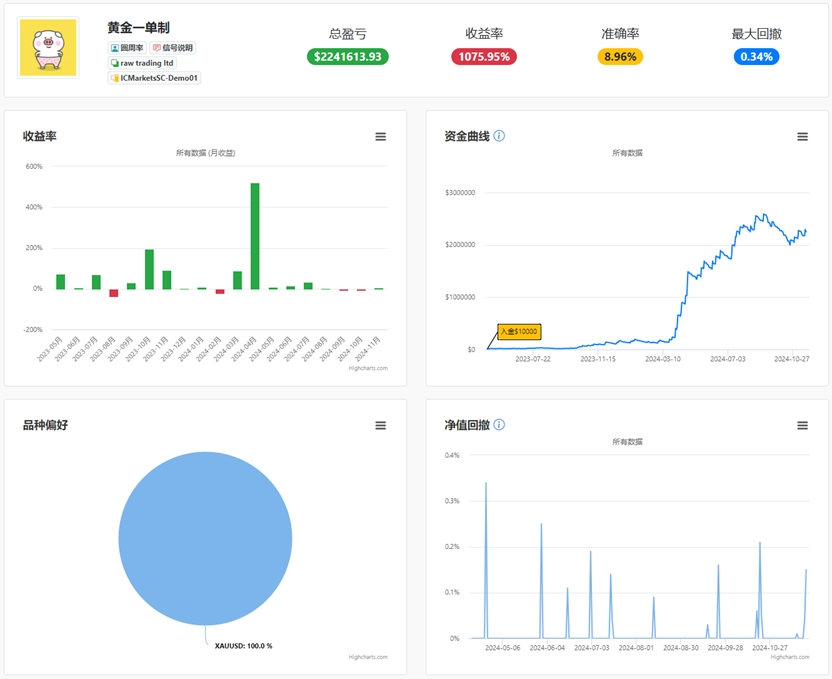Click the 2024-05-06 axis date on 净值回撤
The image size is (832, 679).
point(502,648)
